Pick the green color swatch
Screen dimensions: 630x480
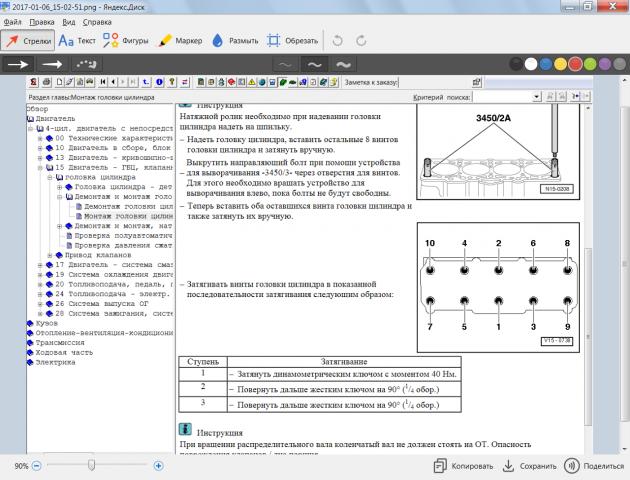590,64
